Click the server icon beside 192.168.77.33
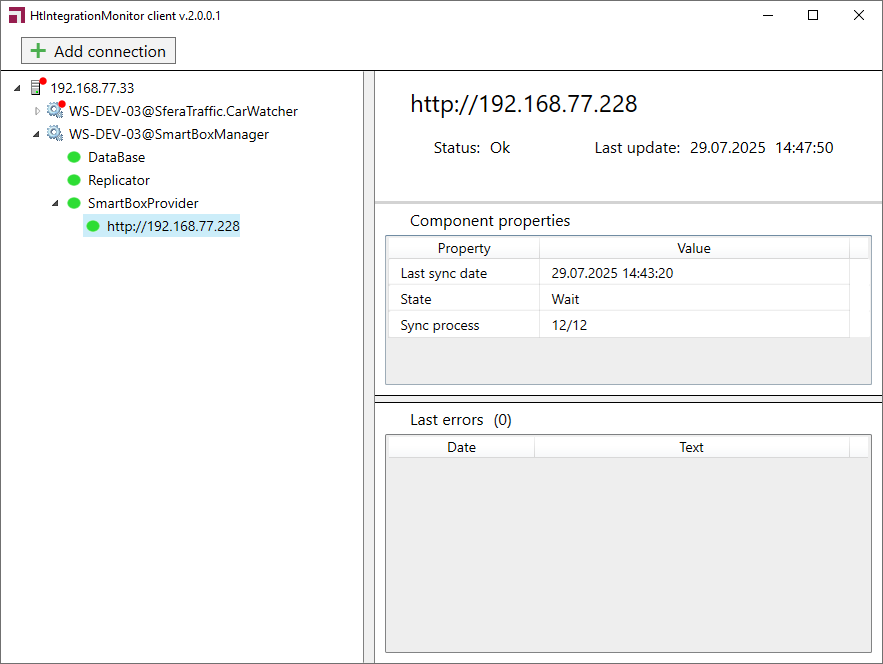The height and width of the screenshot is (664, 883). coord(37,88)
